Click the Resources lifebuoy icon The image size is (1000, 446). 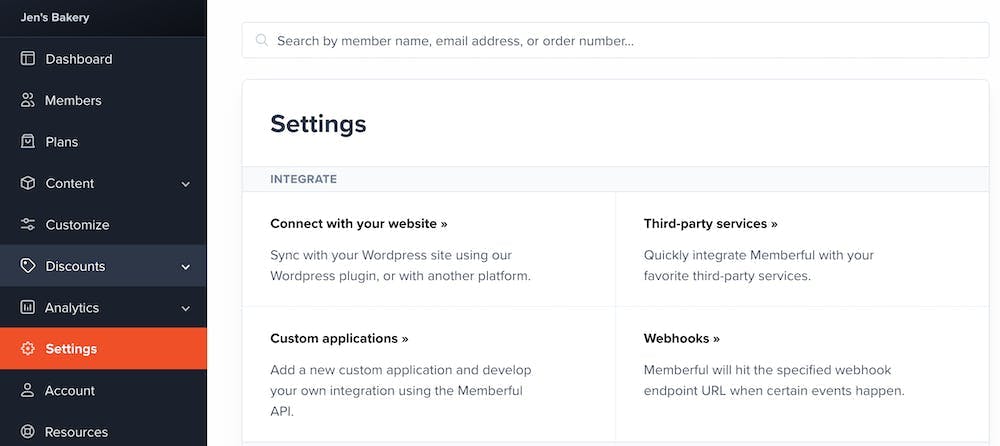click(28, 432)
